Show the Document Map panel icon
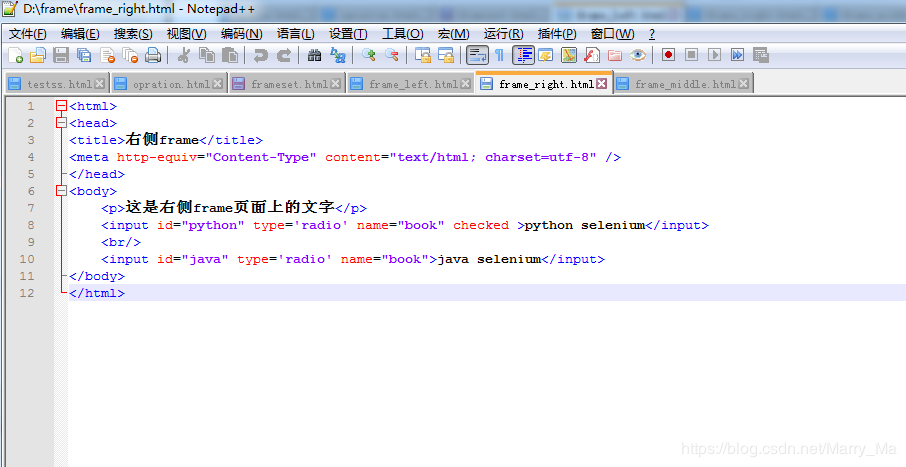Viewport: 906px width, 467px height. tap(569, 55)
